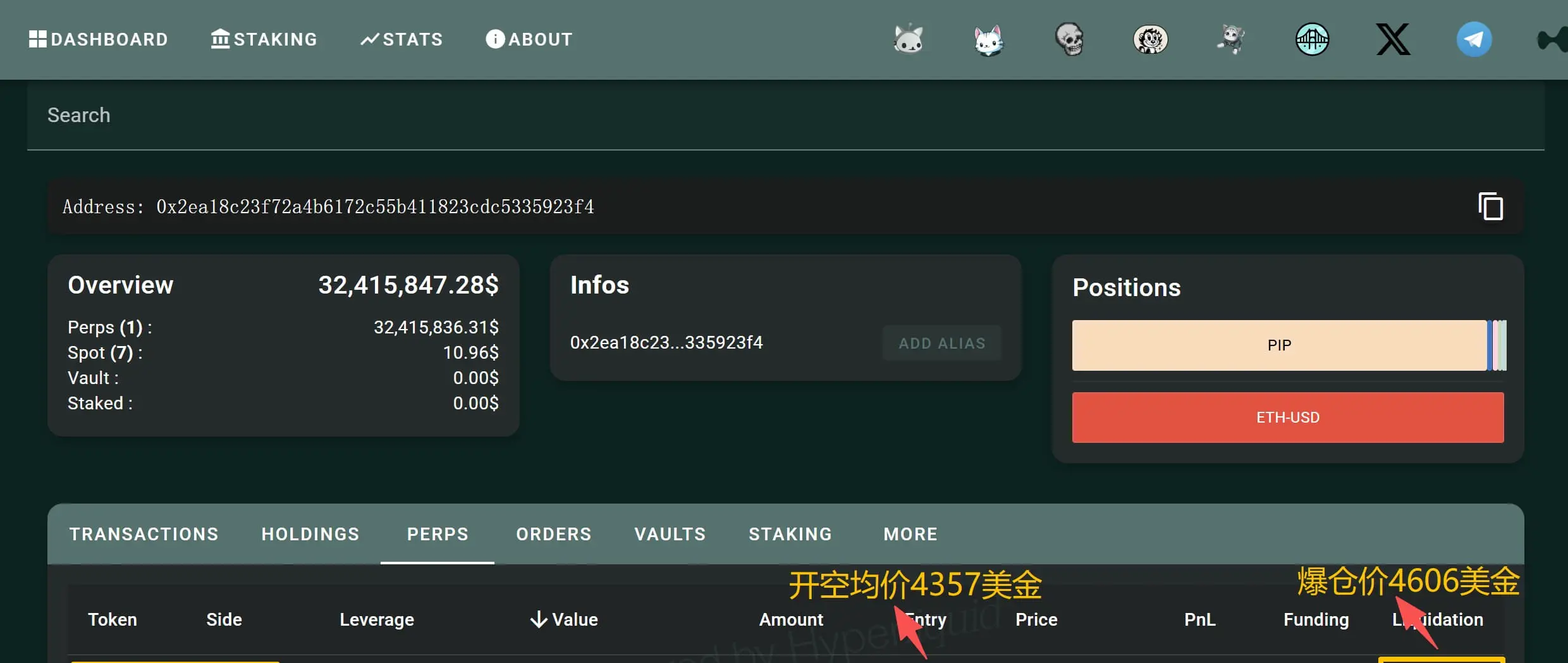Click the Perps value 32,415,836.31$
The width and height of the screenshot is (1568, 663).
[x=436, y=327]
